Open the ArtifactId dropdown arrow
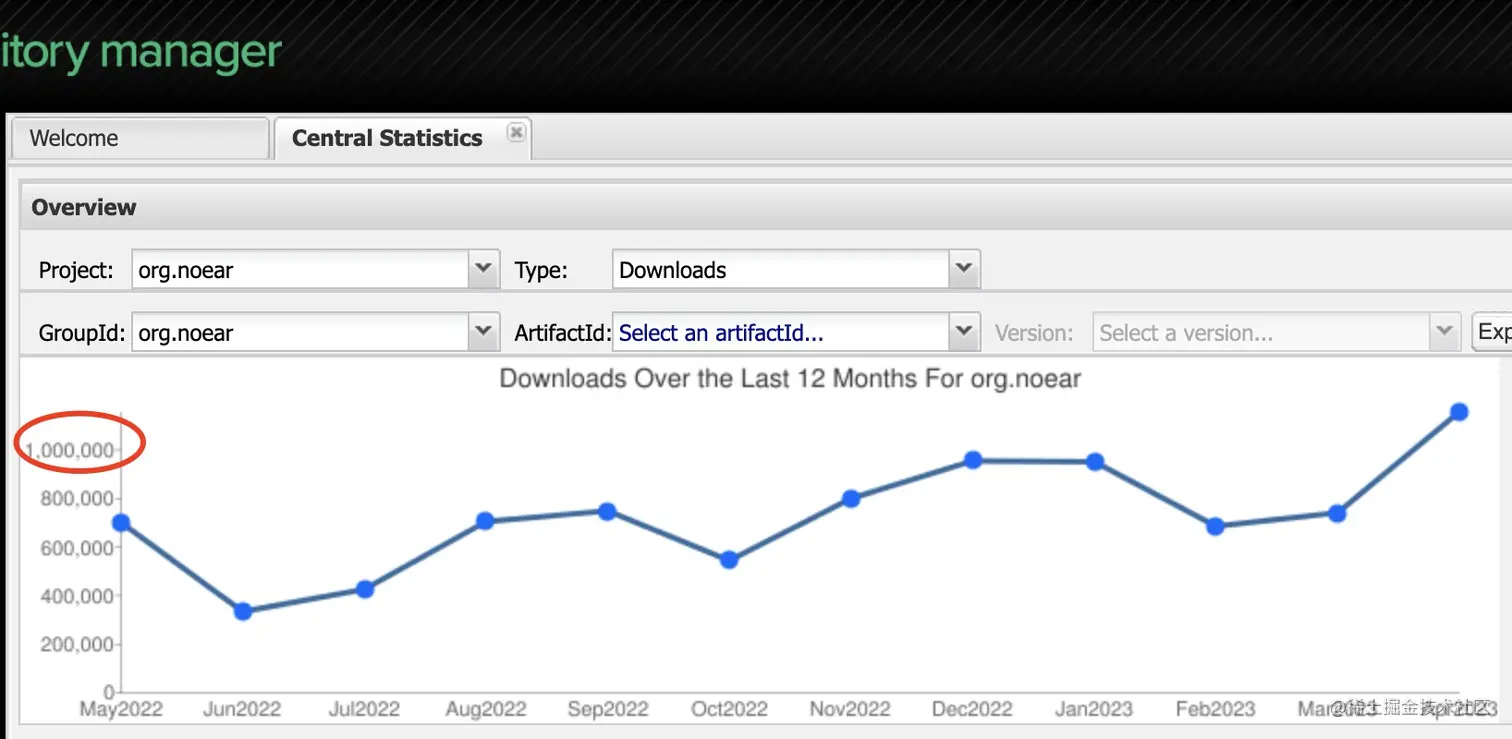Screen dimensions: 1512x739 (964, 332)
